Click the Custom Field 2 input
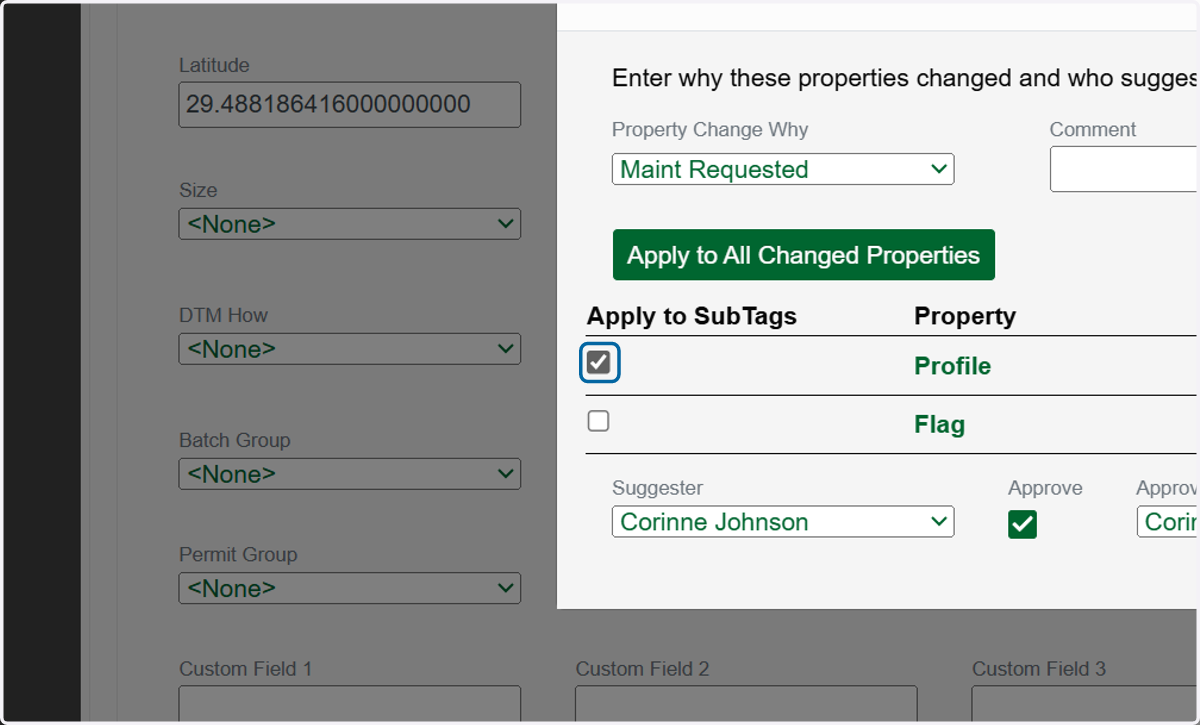The height and width of the screenshot is (725, 1200). [746, 704]
